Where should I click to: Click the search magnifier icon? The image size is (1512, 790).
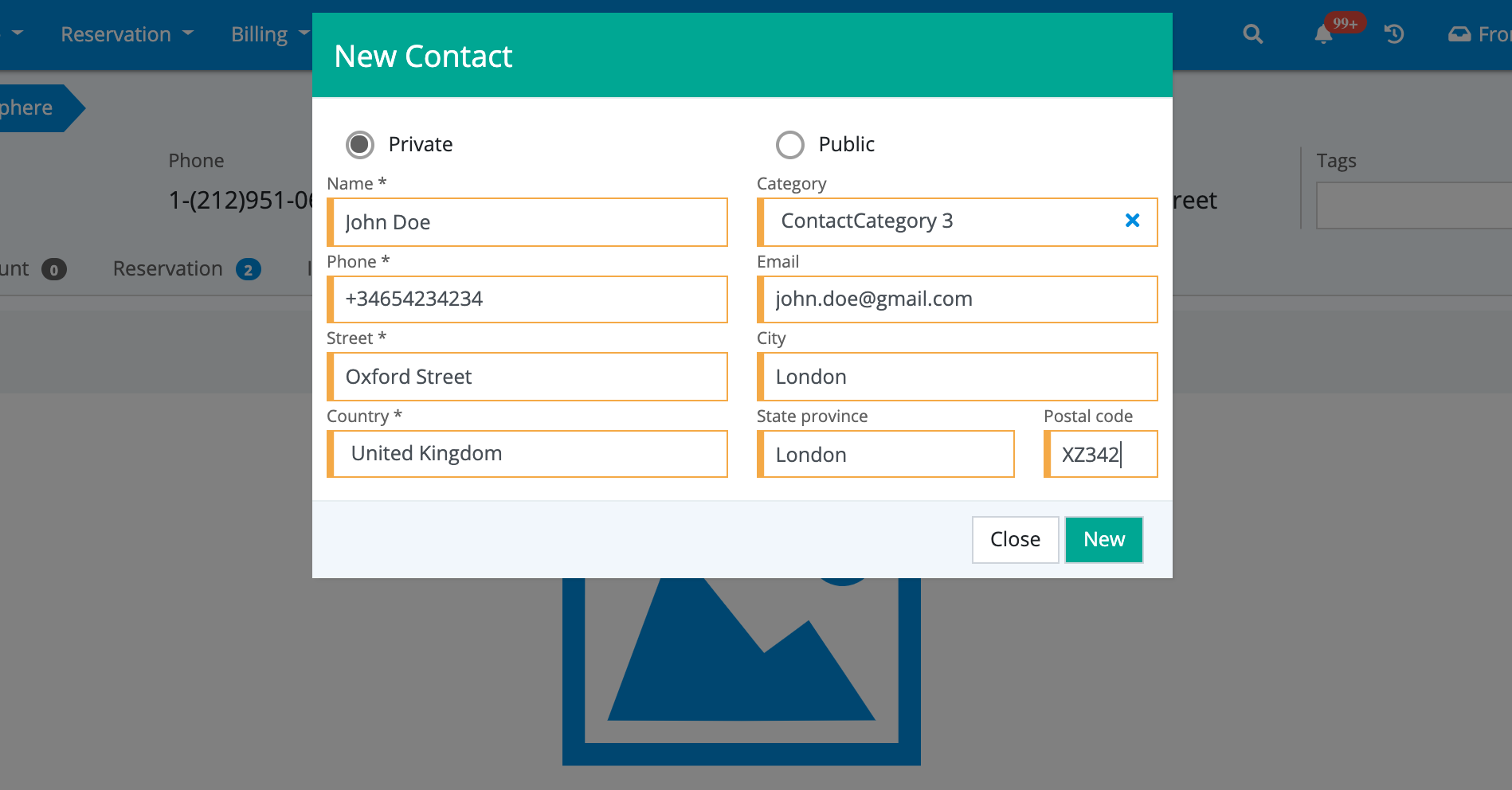tap(1252, 34)
